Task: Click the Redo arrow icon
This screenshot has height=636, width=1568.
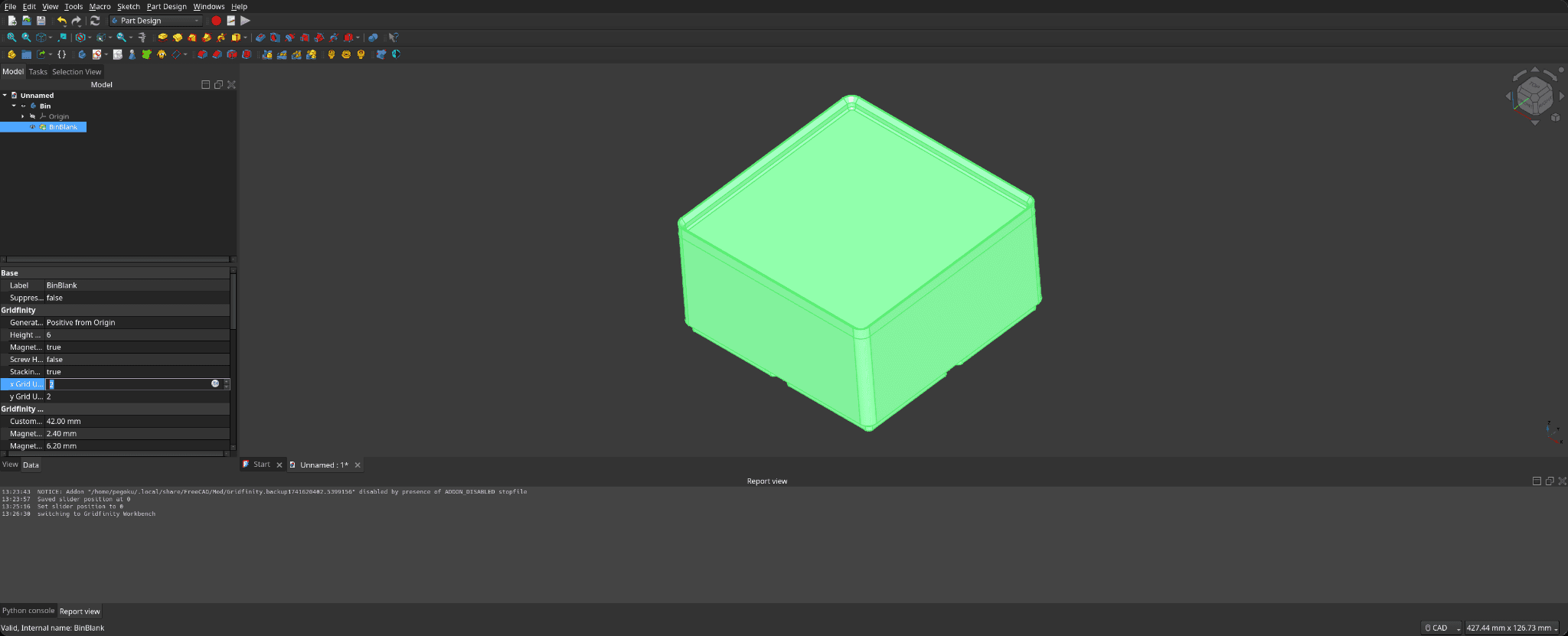Action: pos(77,21)
